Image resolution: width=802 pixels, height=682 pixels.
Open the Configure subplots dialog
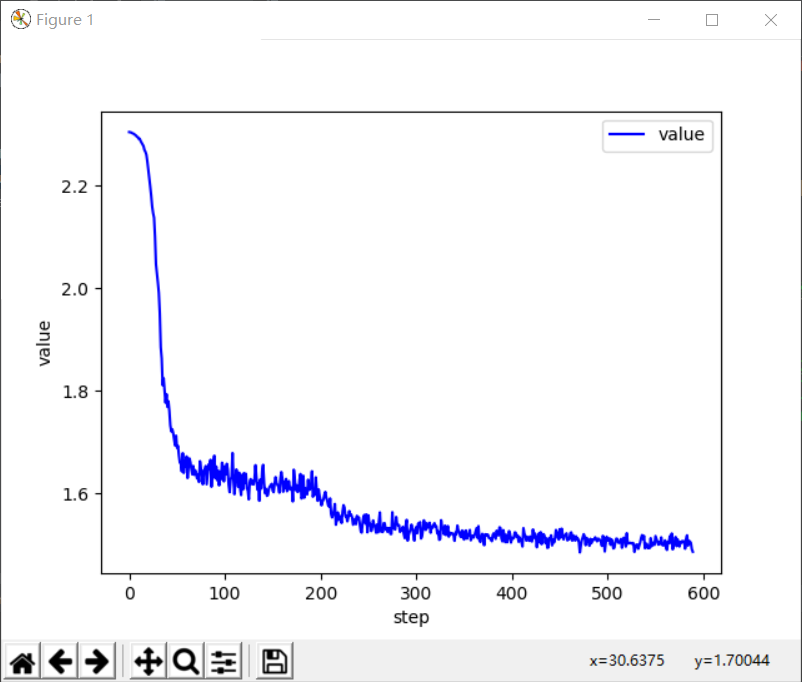pos(224,661)
